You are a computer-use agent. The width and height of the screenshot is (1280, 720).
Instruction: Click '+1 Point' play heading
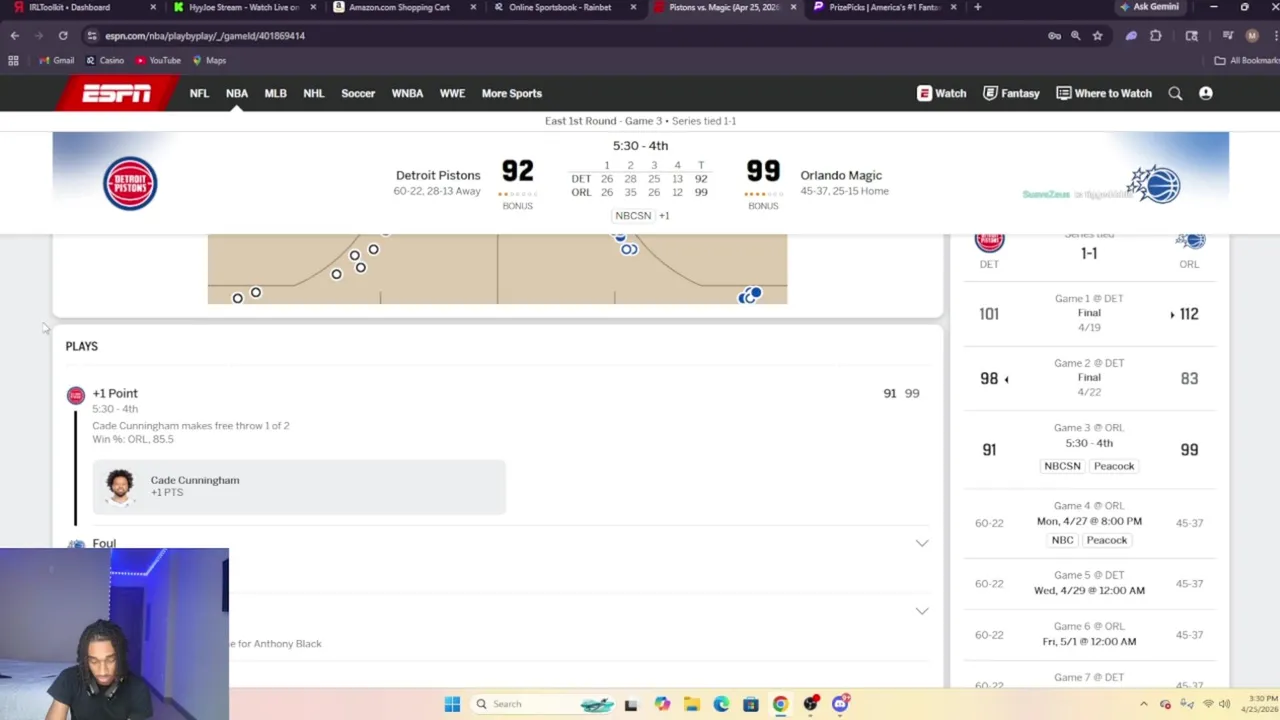pos(115,393)
